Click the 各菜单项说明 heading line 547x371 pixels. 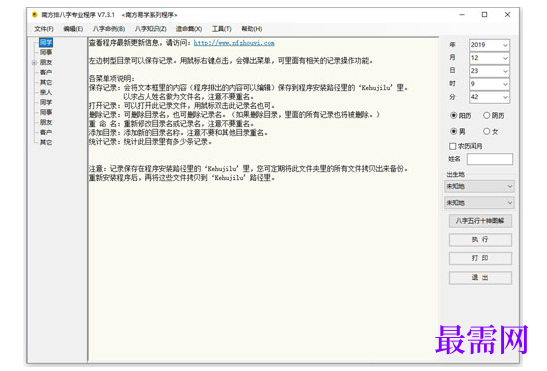click(112, 79)
